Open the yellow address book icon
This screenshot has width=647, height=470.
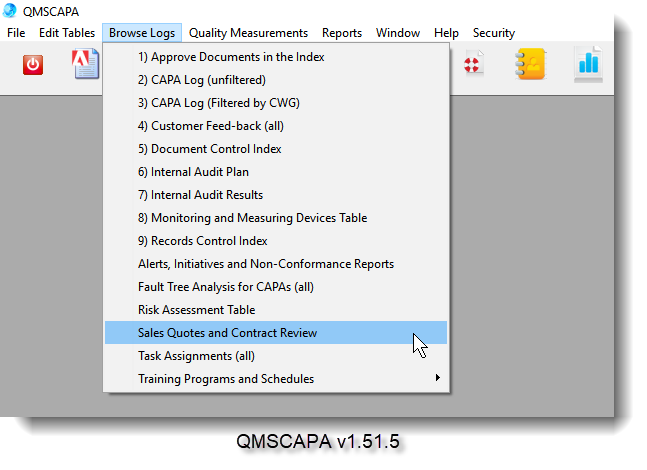point(530,66)
